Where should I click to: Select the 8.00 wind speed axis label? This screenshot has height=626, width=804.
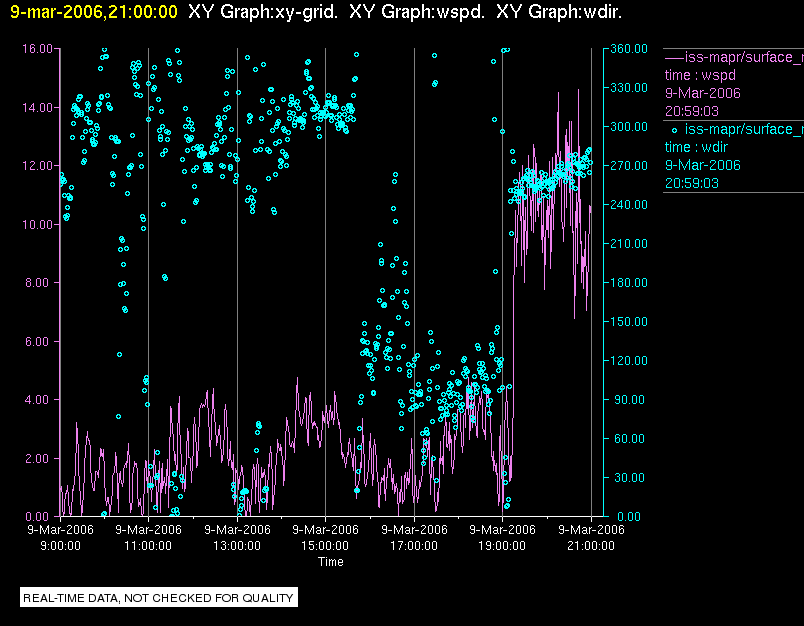coord(39,282)
